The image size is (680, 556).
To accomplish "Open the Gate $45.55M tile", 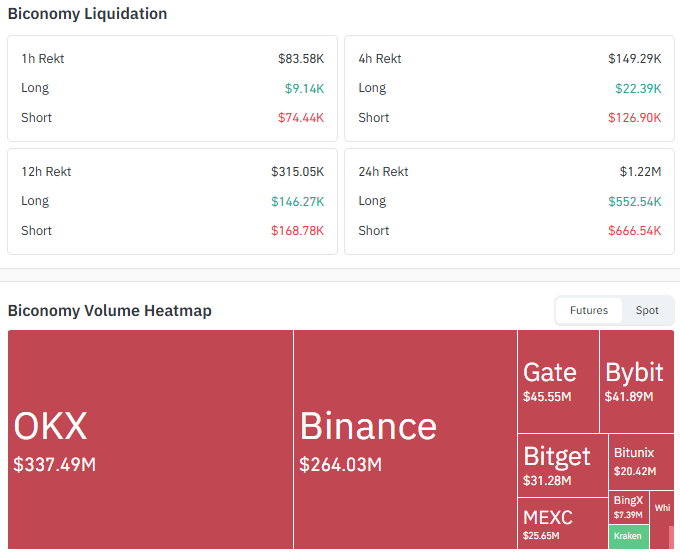I will [x=559, y=381].
